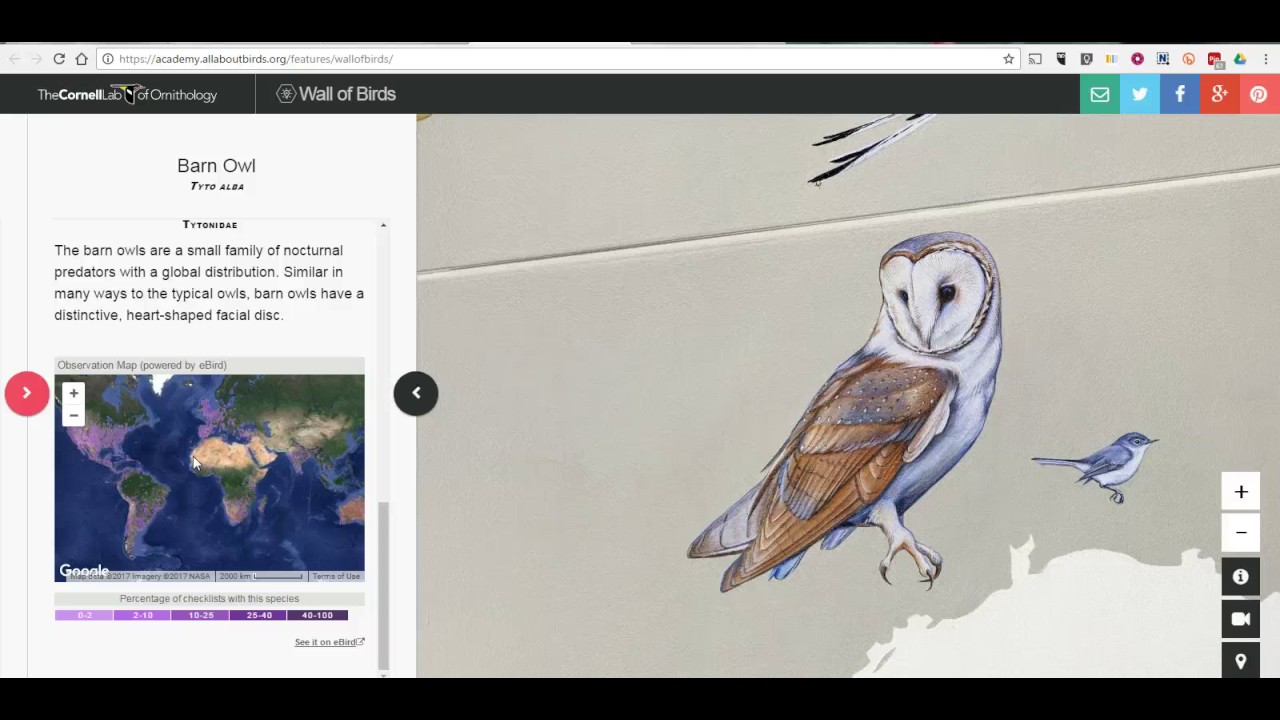Click the Barn Owl heading text
Image resolution: width=1280 pixels, height=720 pixels.
point(216,166)
